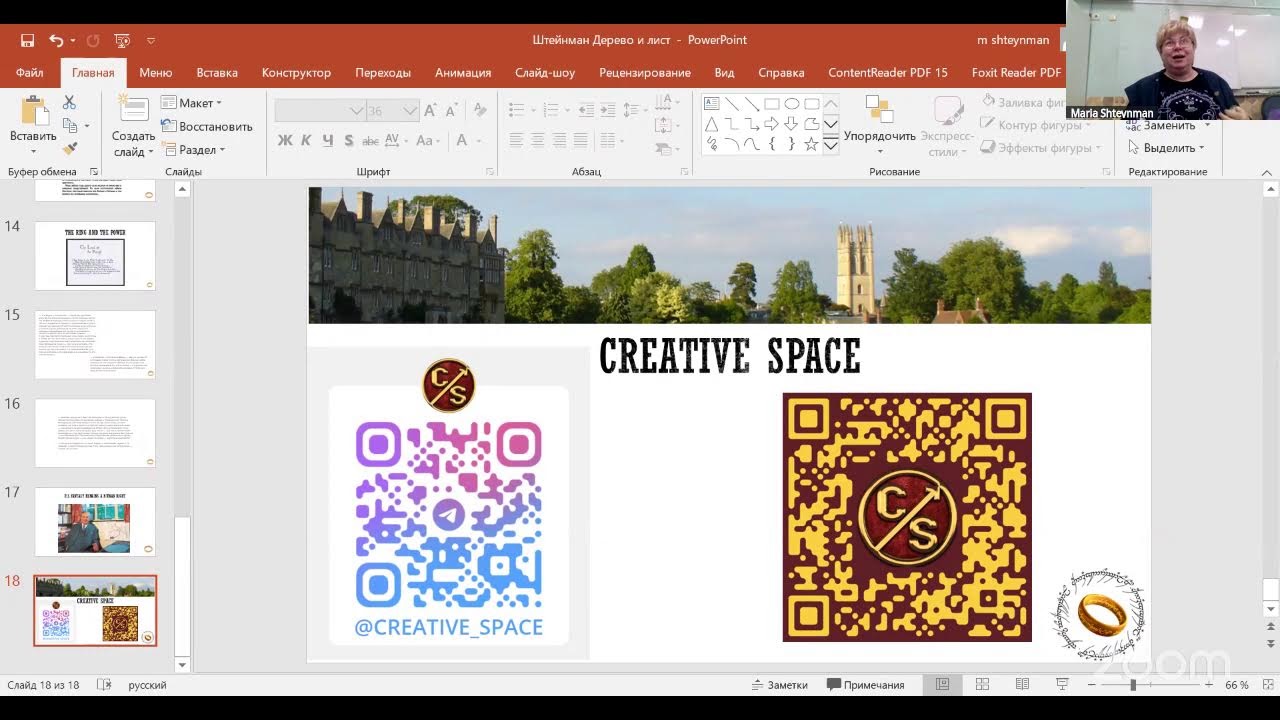The height and width of the screenshot is (720, 1280).
Task: Open Notes pane via Заметки
Action: coord(779,685)
